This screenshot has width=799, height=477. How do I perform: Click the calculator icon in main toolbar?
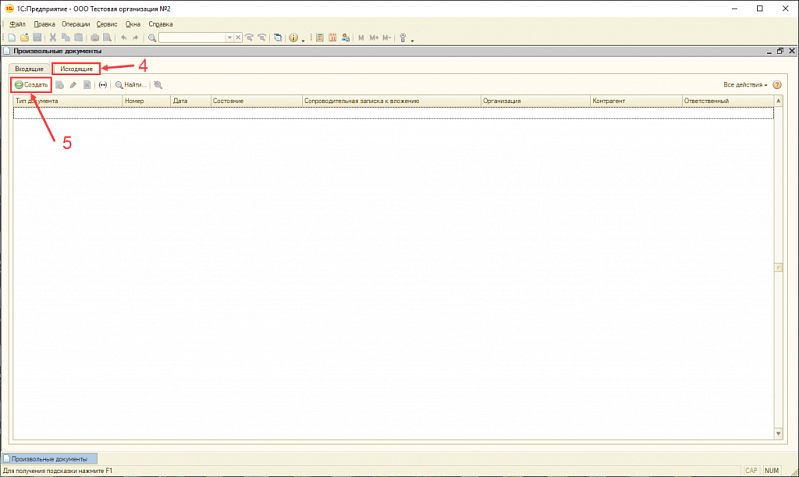coord(319,38)
